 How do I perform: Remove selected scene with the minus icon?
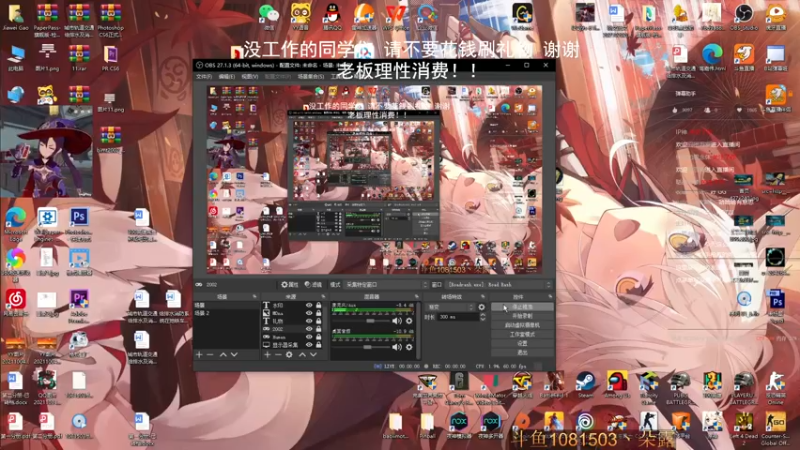pos(210,355)
